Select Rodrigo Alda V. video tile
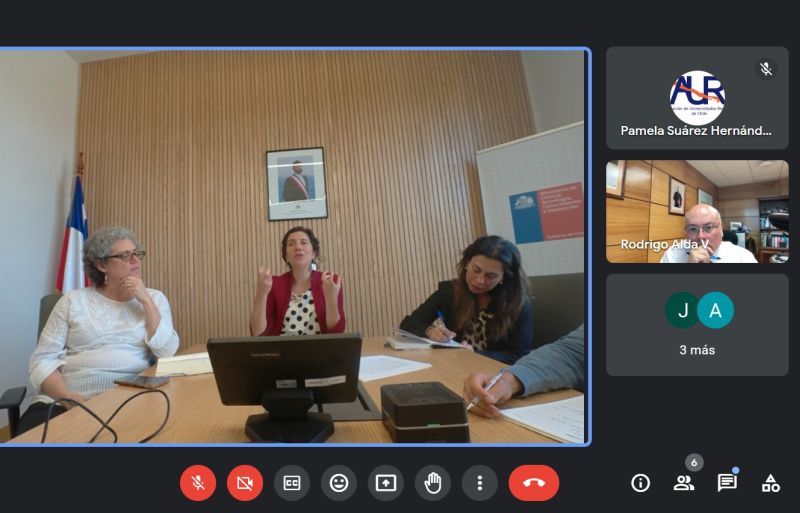 click(x=697, y=212)
